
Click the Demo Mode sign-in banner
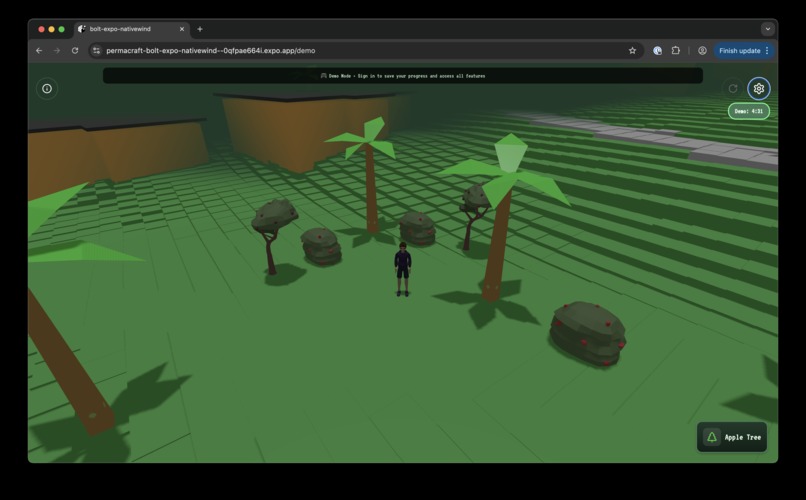[x=402, y=76]
